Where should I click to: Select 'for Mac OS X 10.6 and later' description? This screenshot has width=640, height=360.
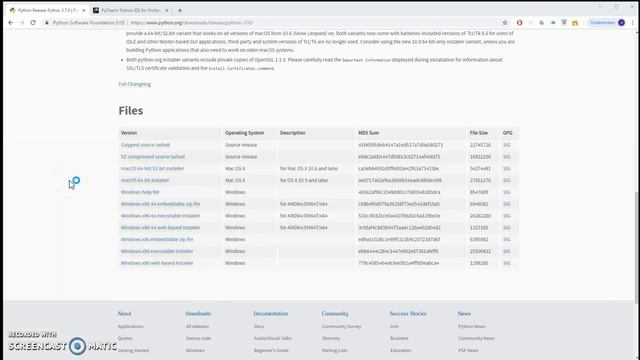309,169
